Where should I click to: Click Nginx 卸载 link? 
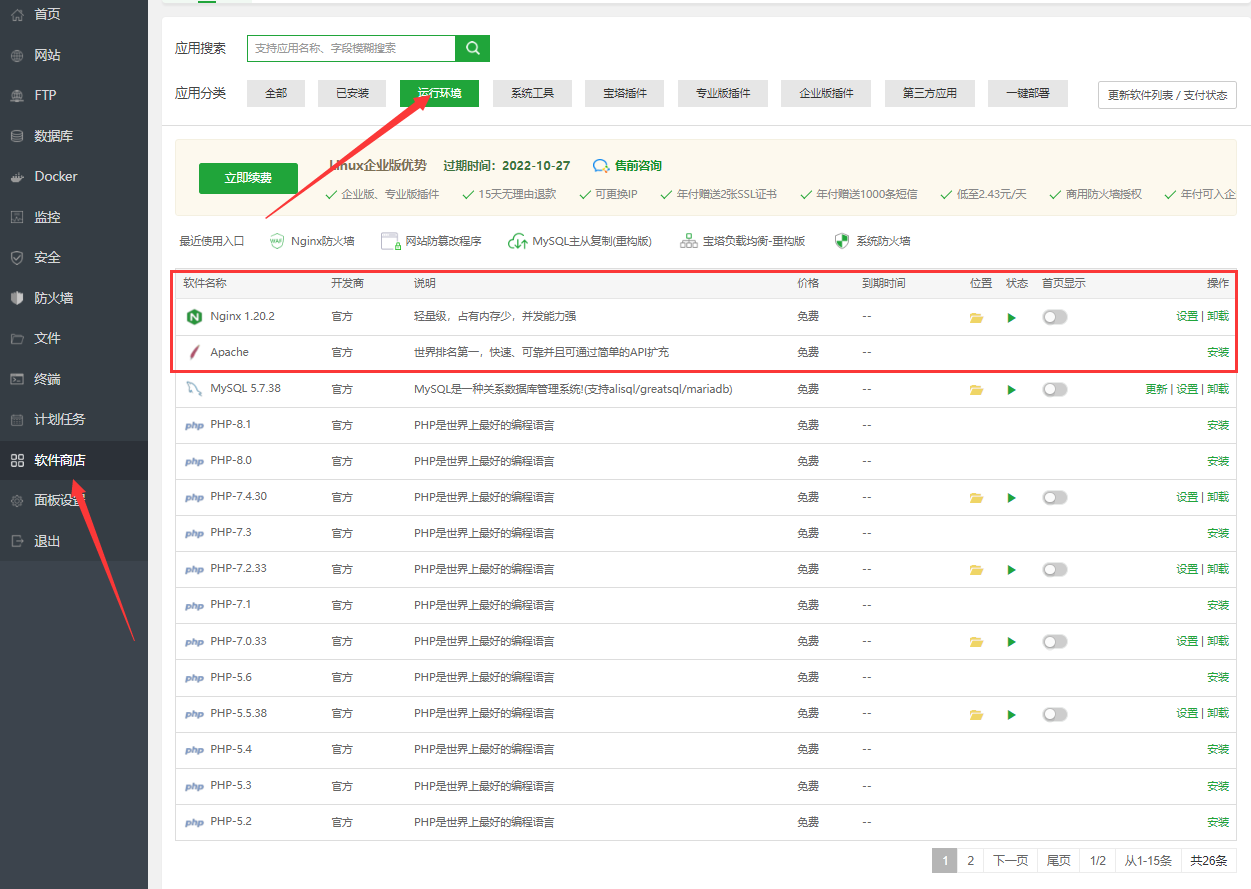tap(1218, 316)
